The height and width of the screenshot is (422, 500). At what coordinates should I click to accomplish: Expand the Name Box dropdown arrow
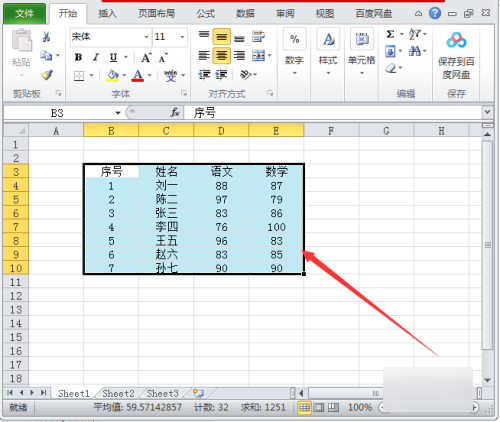click(118, 113)
